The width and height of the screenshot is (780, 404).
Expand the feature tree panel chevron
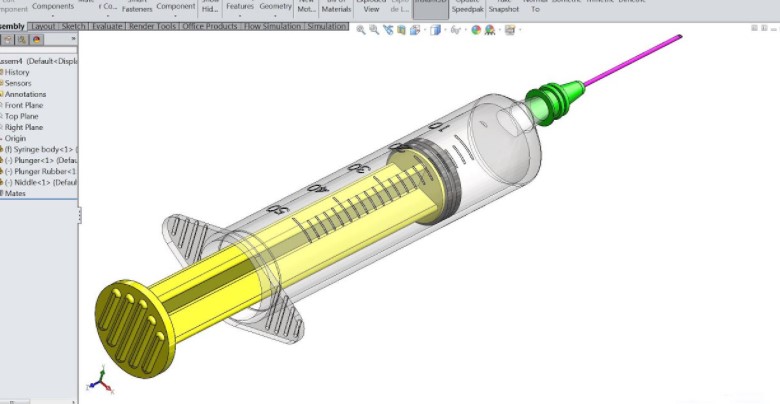(x=75, y=40)
